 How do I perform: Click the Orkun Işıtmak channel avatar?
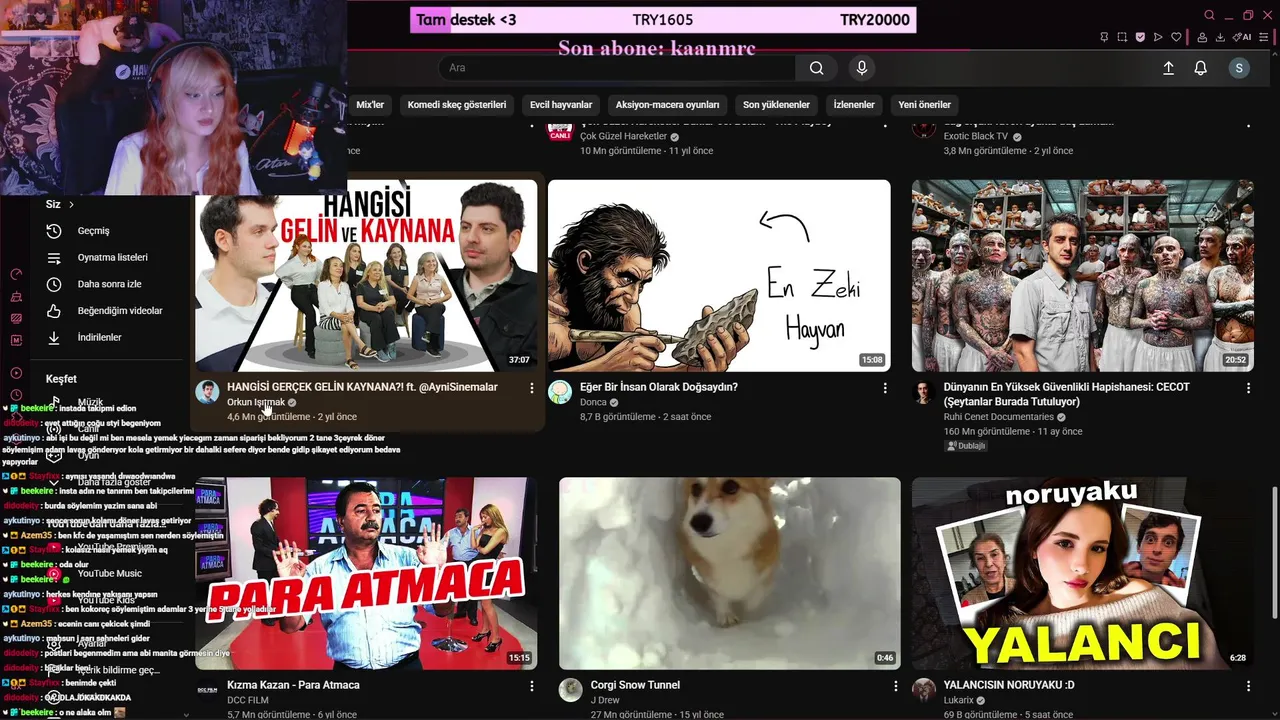[x=207, y=392]
